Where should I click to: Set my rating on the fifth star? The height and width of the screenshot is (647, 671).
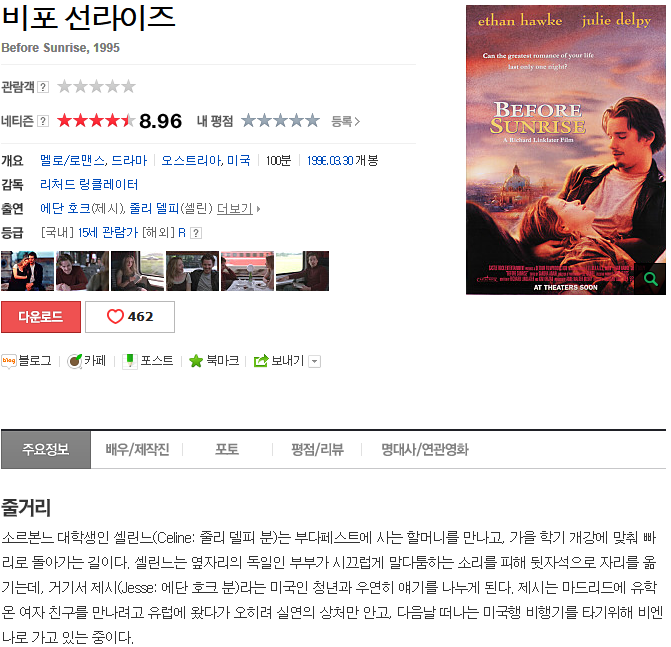312,121
